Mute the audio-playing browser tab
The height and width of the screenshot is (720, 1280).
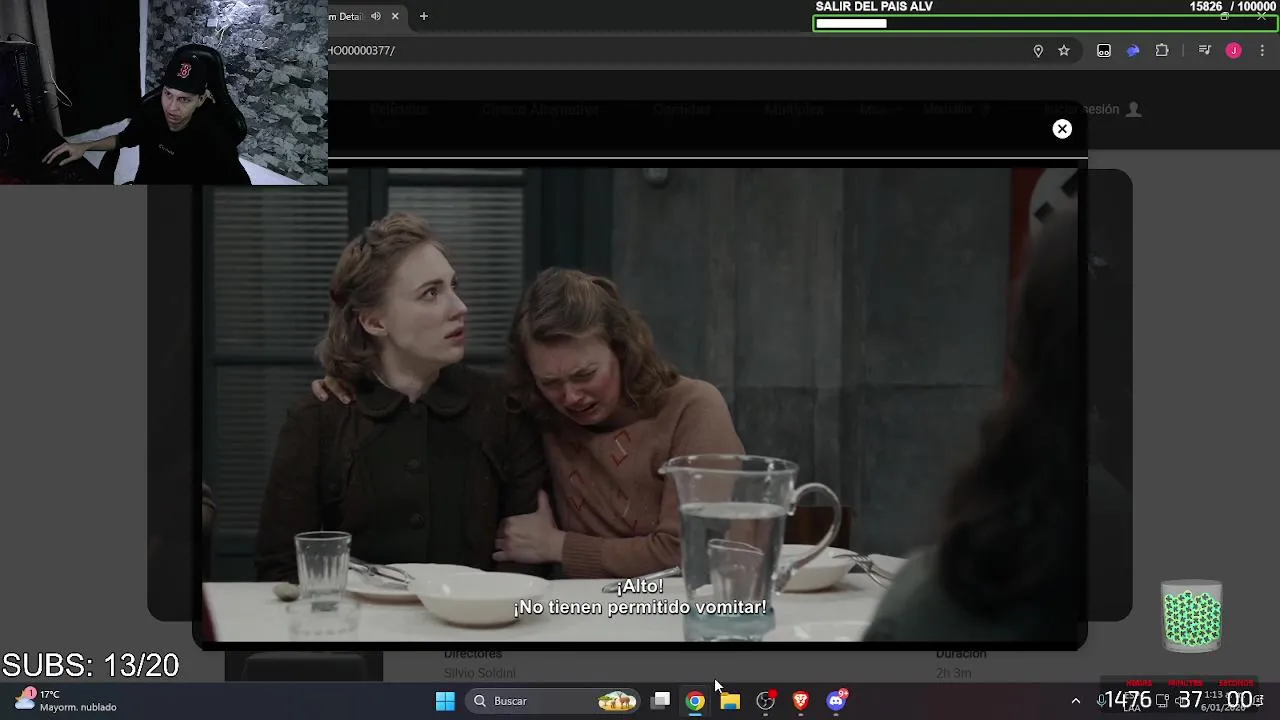(x=376, y=16)
